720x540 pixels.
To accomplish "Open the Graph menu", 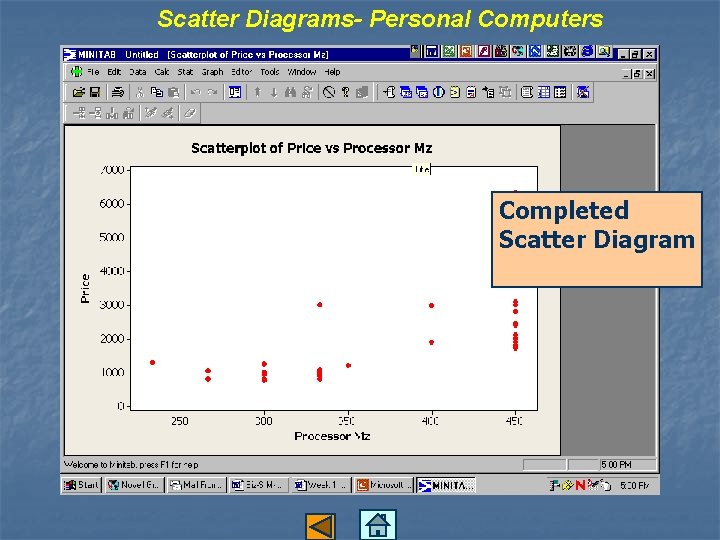I will coord(212,72).
